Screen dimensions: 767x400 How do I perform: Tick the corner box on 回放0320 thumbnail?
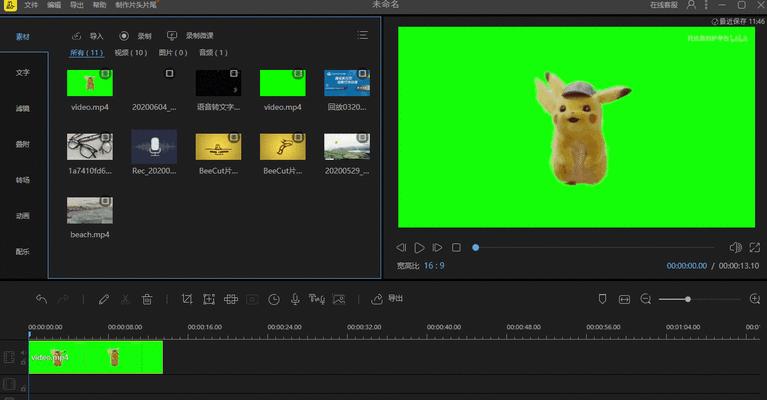click(x=362, y=73)
